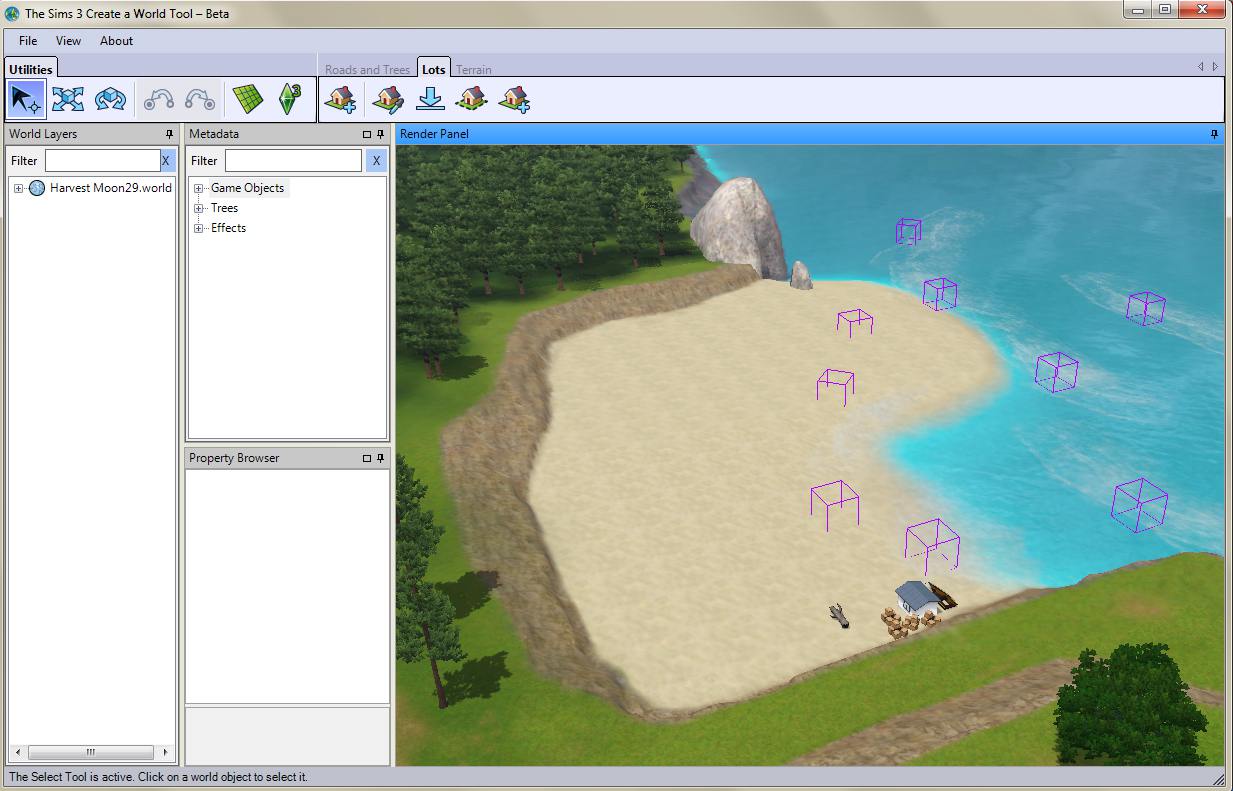Maximize the Property Browser panel
Screen dimensions: 1233x791
pos(366,458)
